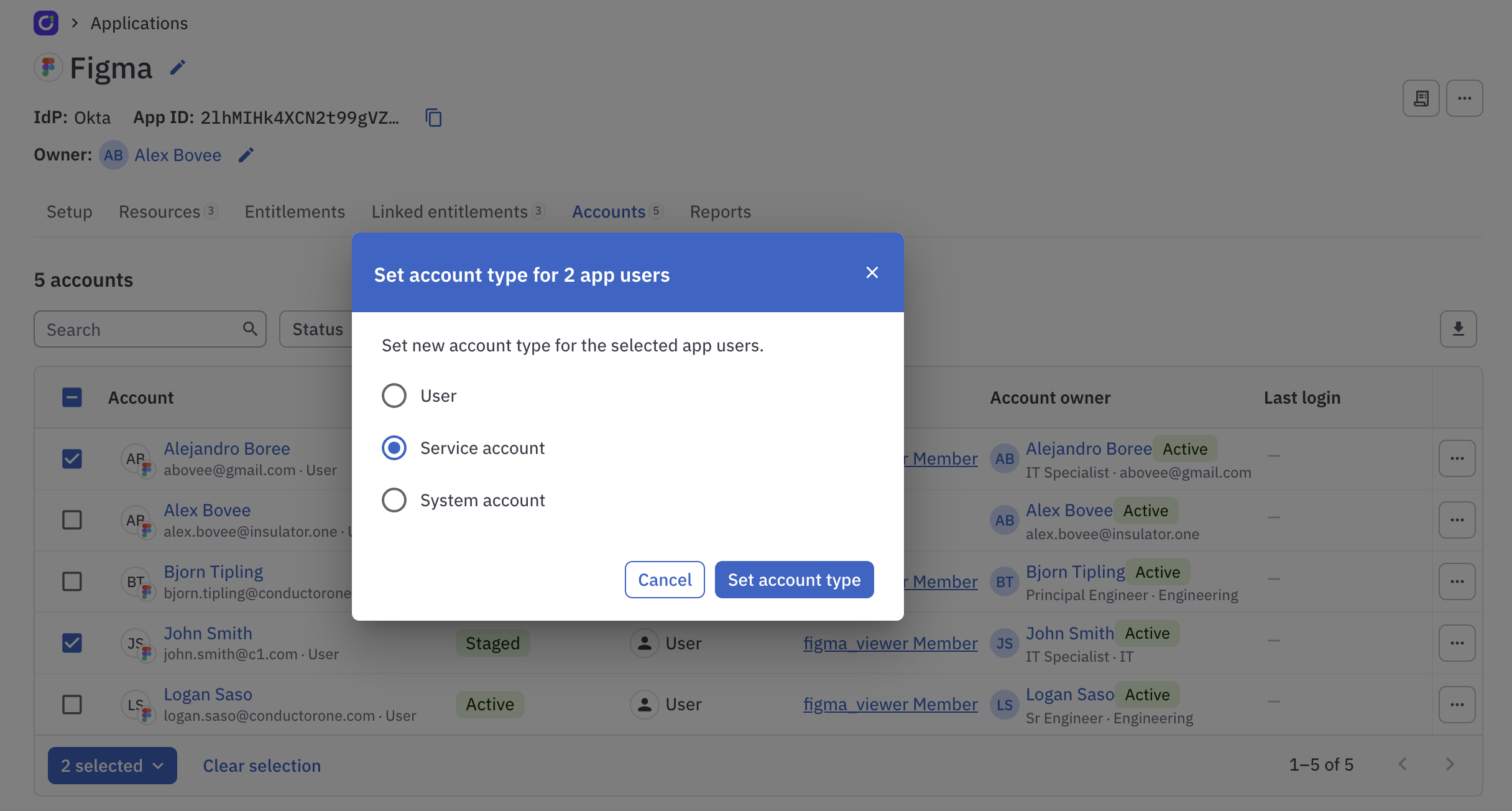Open the ellipsis overflow menu top right
Image resolution: width=1512 pixels, height=811 pixels.
(x=1465, y=98)
